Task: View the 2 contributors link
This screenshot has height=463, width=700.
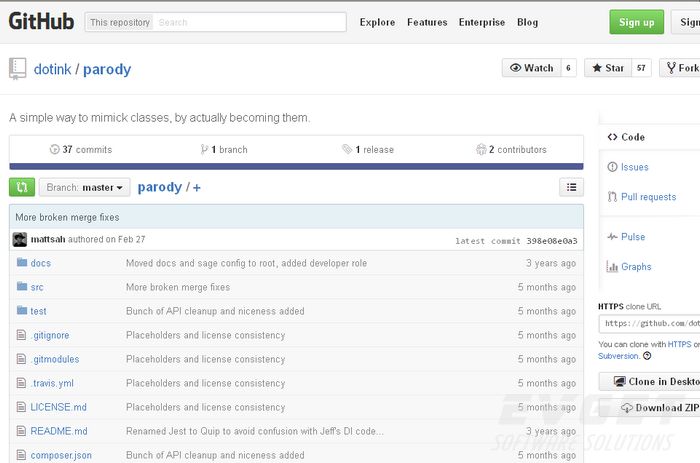Action: point(511,150)
